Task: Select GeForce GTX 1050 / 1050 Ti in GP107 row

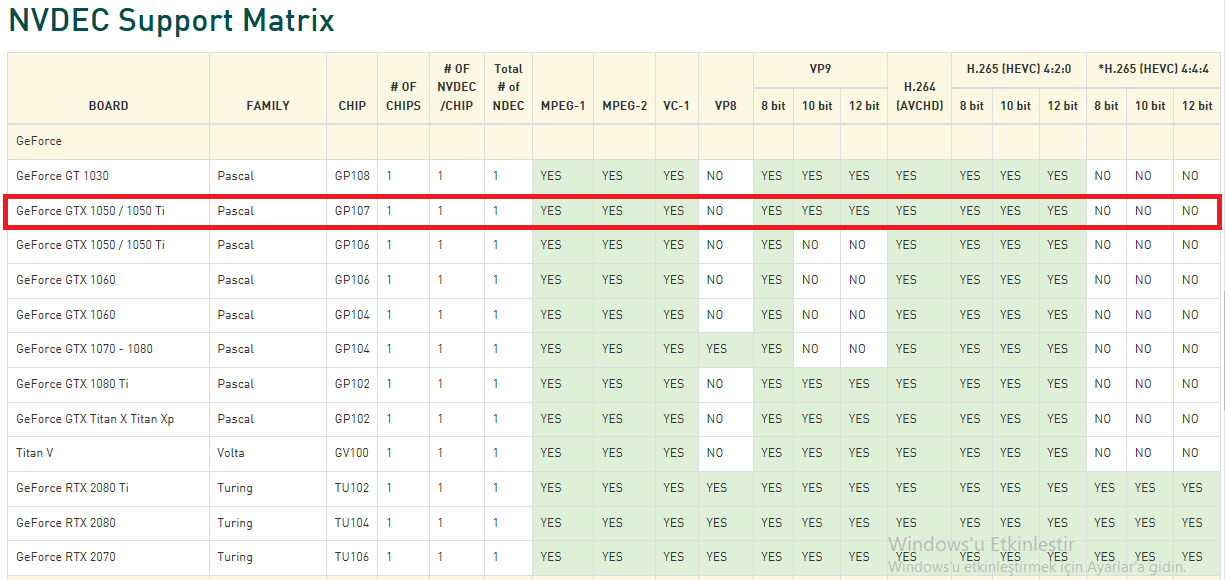Action: 90,211
